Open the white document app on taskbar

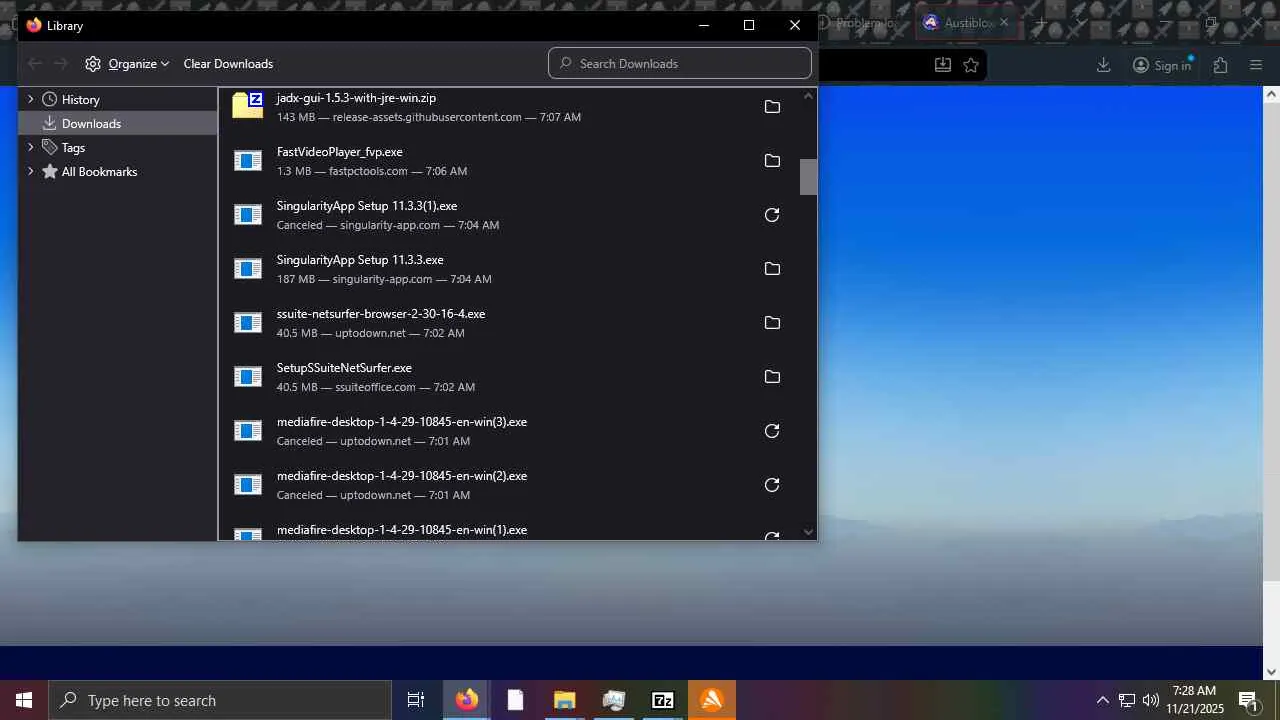pyautogui.click(x=515, y=700)
